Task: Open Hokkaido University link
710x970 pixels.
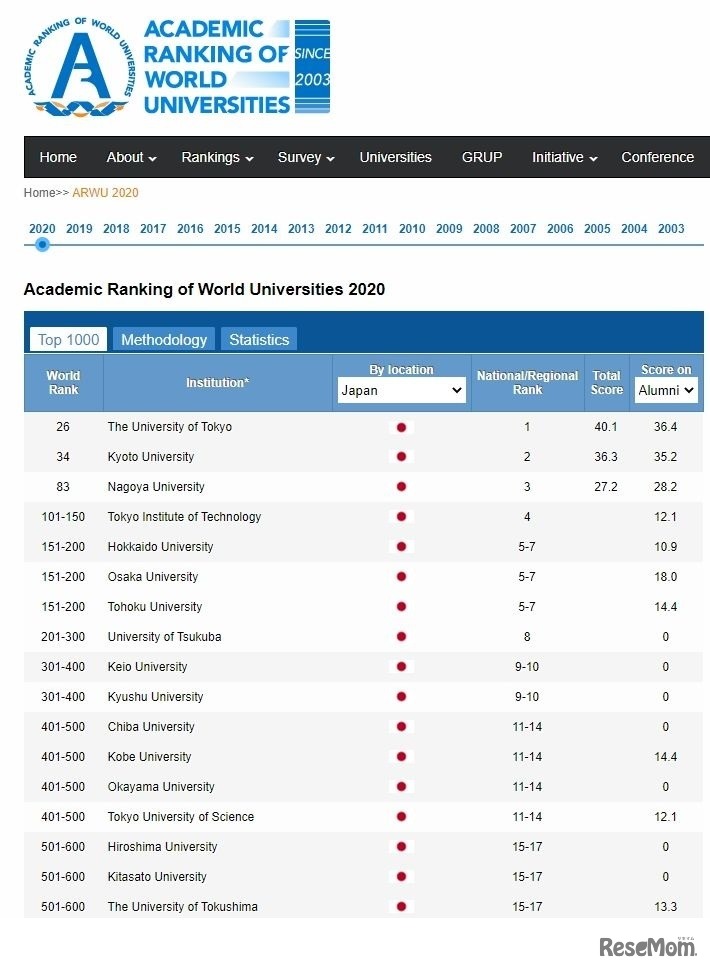Action: (x=160, y=547)
